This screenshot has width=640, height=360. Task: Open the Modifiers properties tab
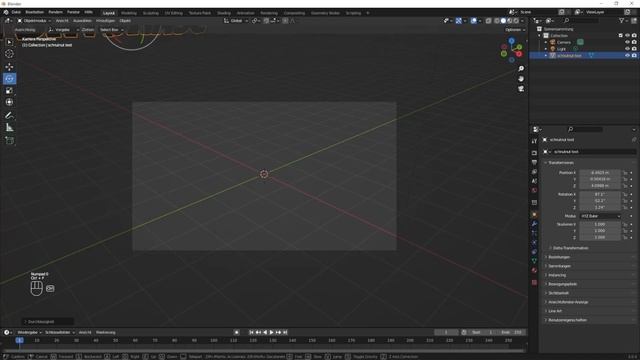(x=534, y=224)
